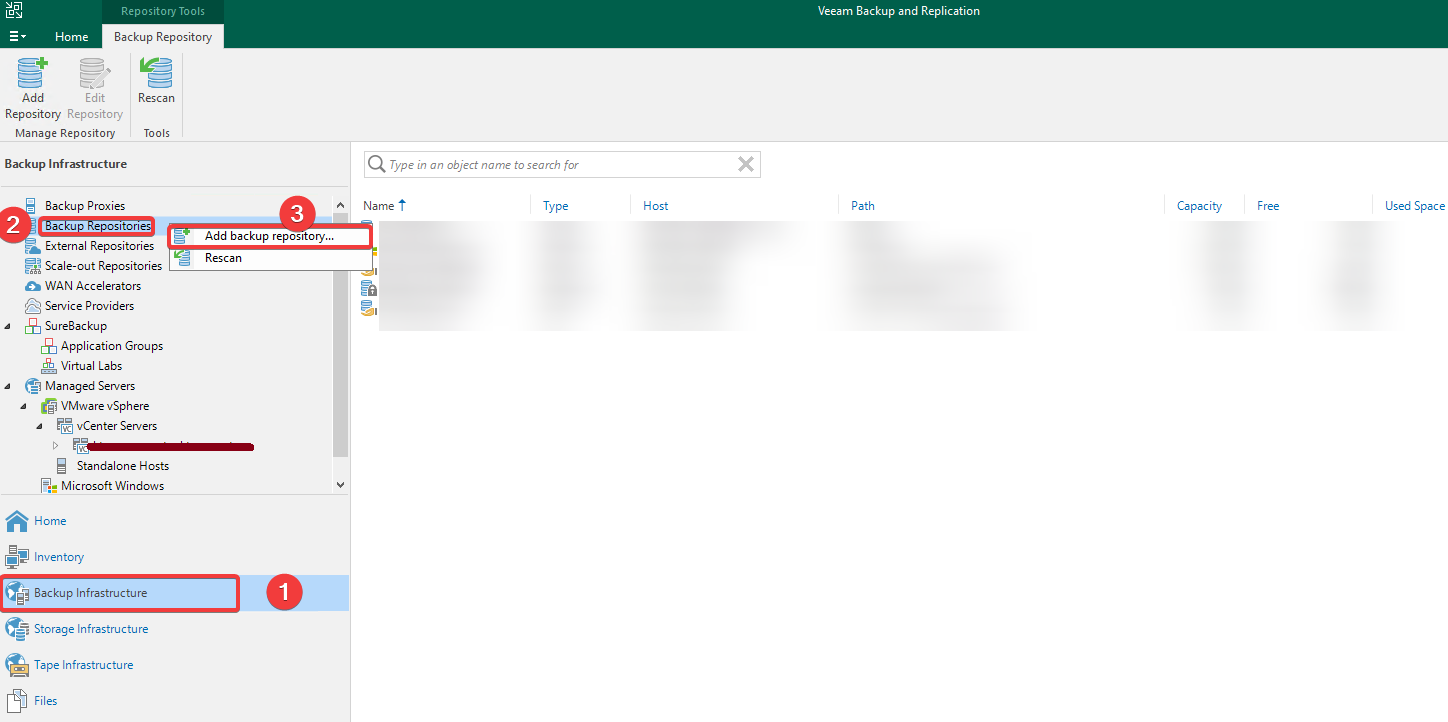Switch to the Home ribbon tab

pyautogui.click(x=71, y=36)
